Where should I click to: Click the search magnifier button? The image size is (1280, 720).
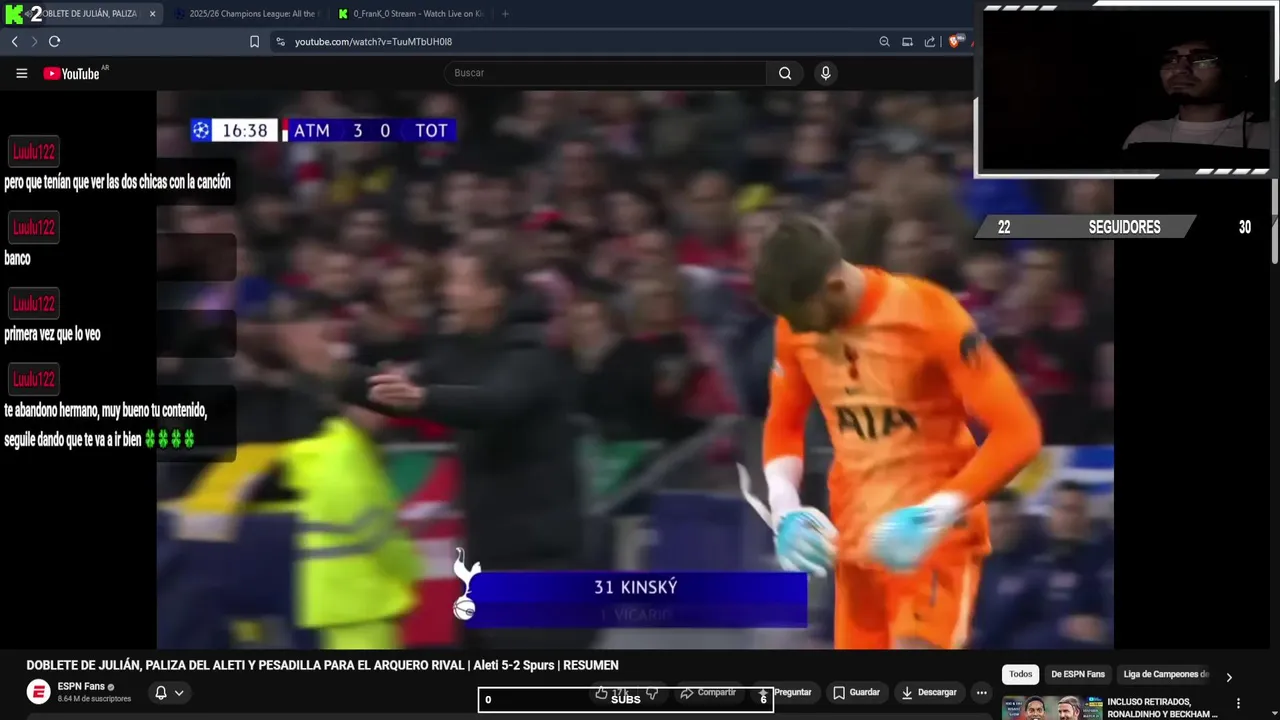(x=785, y=73)
